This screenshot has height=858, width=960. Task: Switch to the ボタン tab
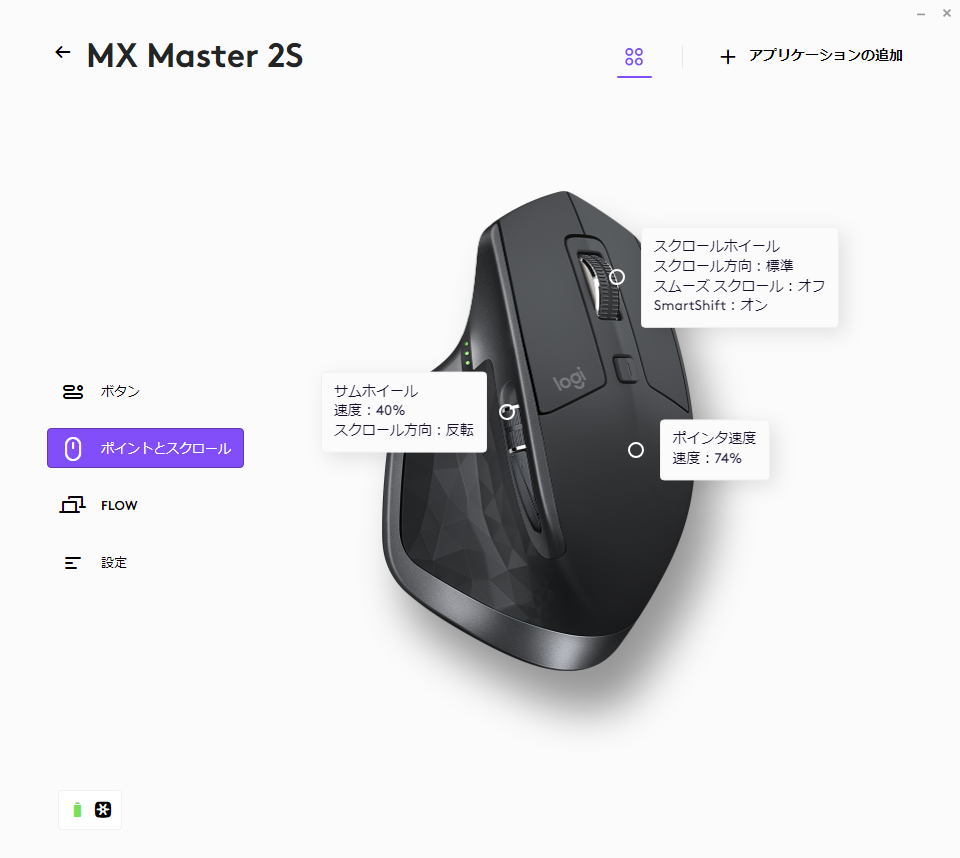pos(121,391)
